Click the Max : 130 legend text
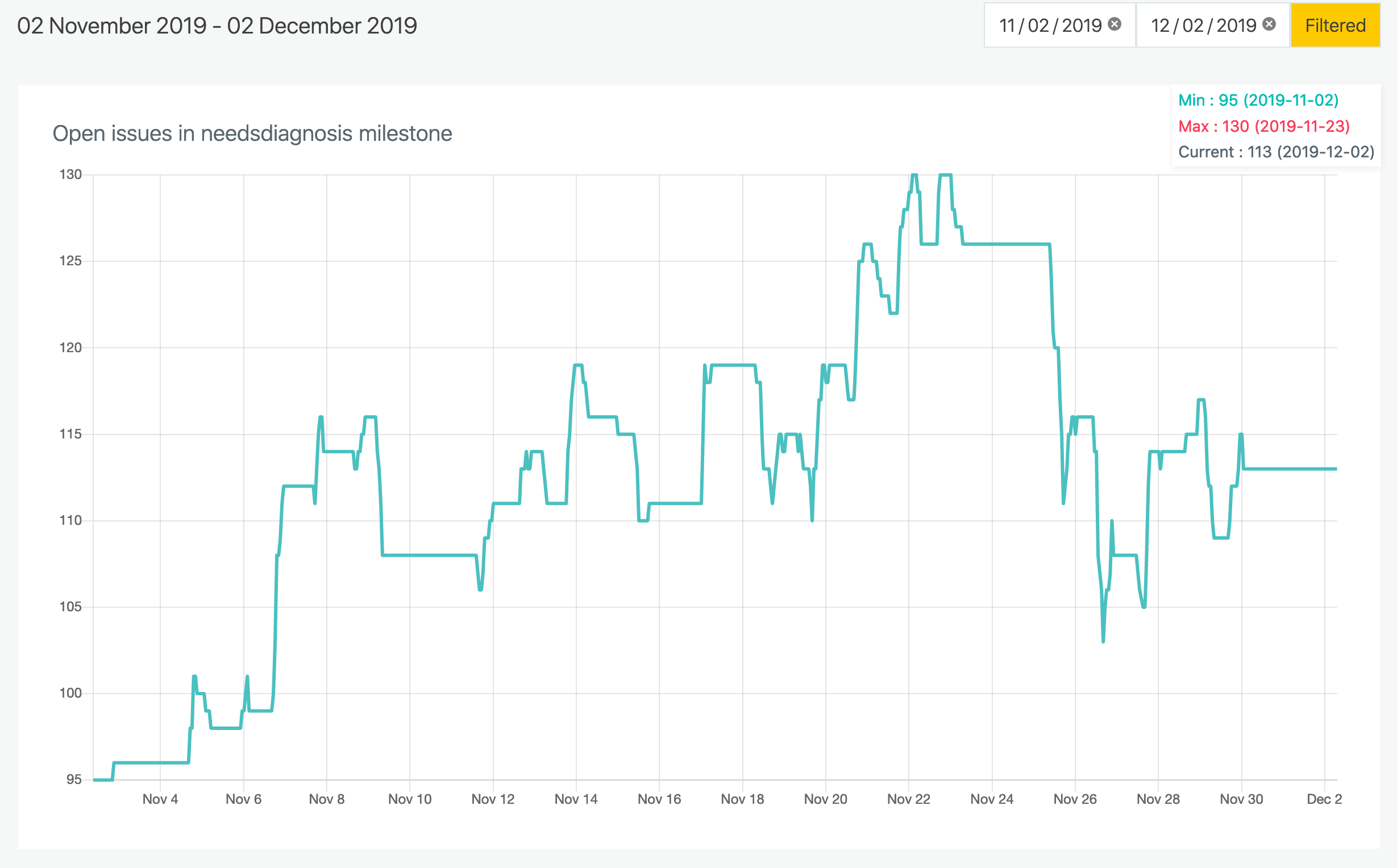The height and width of the screenshot is (868, 1397). [x=1264, y=126]
